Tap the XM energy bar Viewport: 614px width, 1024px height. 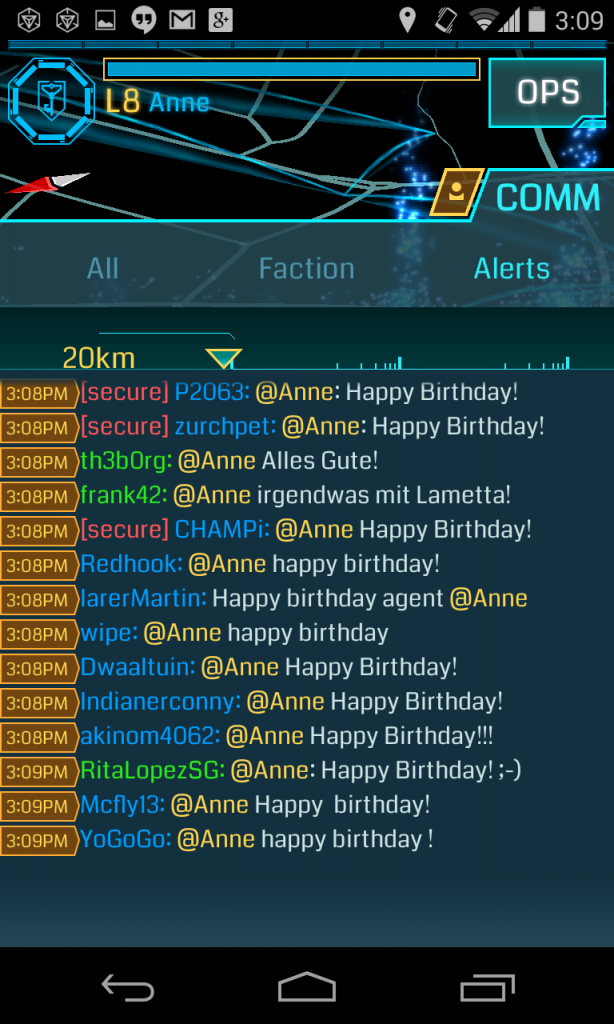click(x=291, y=69)
